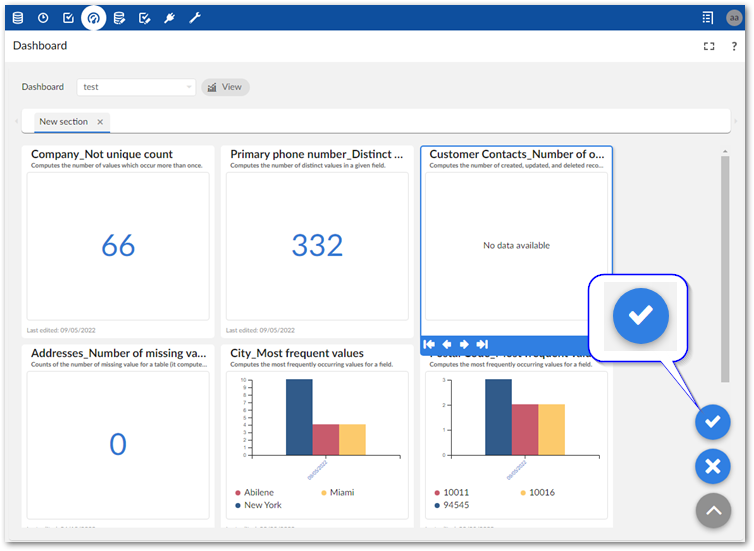Confirm changes with blue checkmark button
Image resolution: width=754 pixels, height=551 pixels.
(712, 422)
